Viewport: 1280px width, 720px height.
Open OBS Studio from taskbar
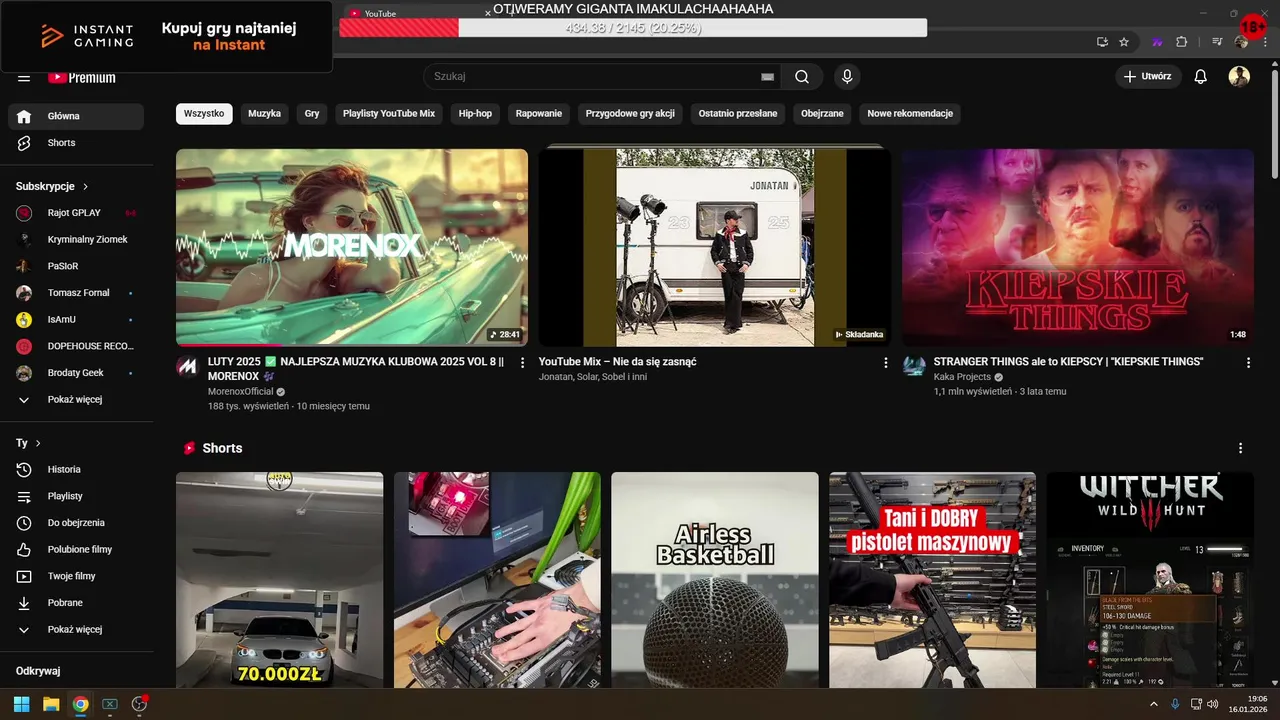tap(139, 704)
